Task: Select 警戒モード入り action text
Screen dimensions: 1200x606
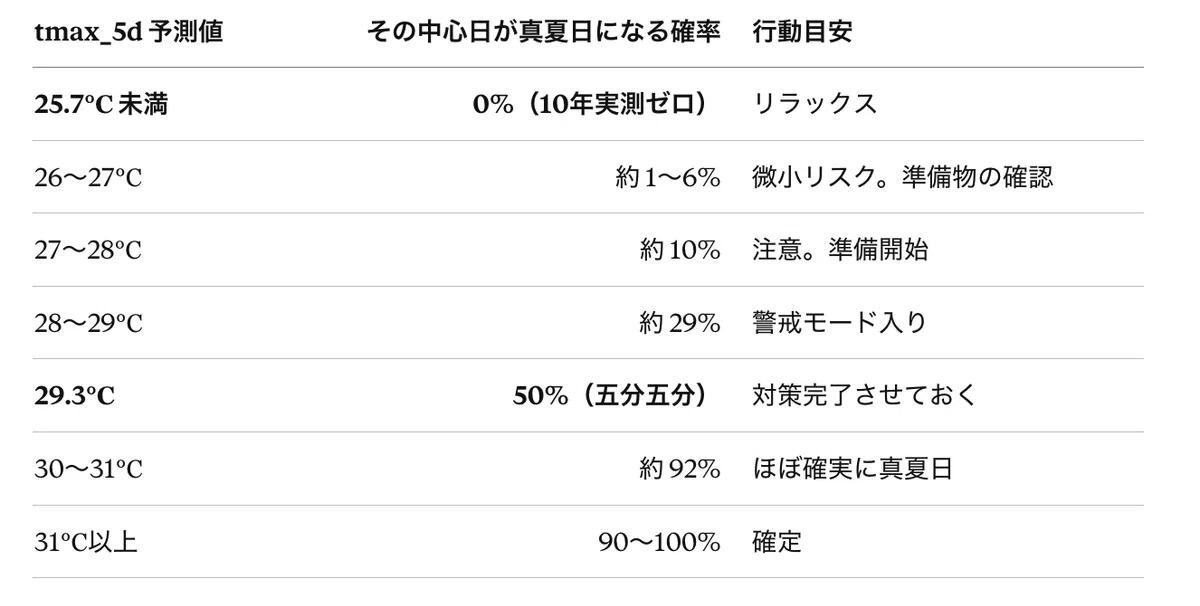Action: (x=839, y=323)
